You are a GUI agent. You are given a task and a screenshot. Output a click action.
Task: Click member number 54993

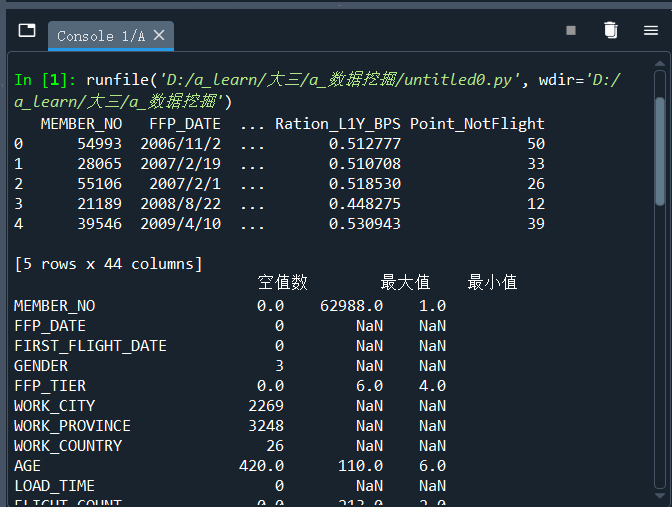(99, 144)
